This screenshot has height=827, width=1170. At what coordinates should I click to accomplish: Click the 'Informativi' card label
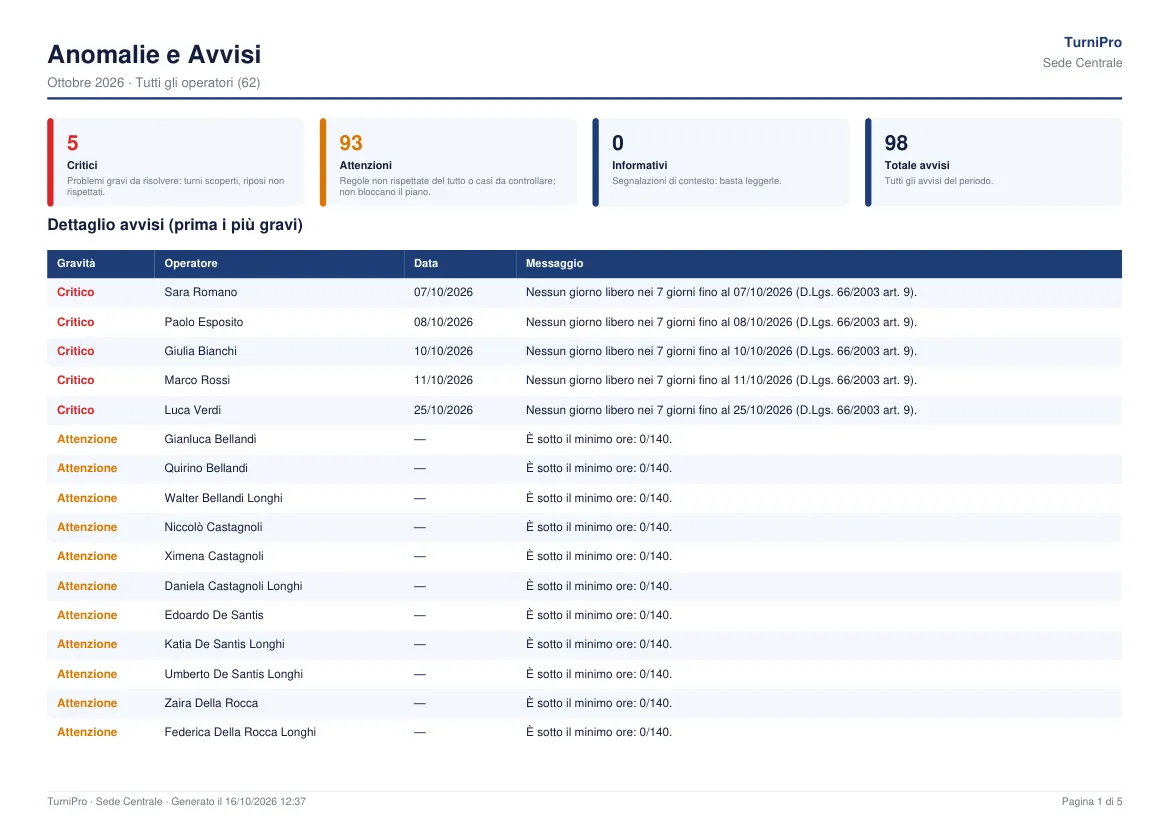639,166
